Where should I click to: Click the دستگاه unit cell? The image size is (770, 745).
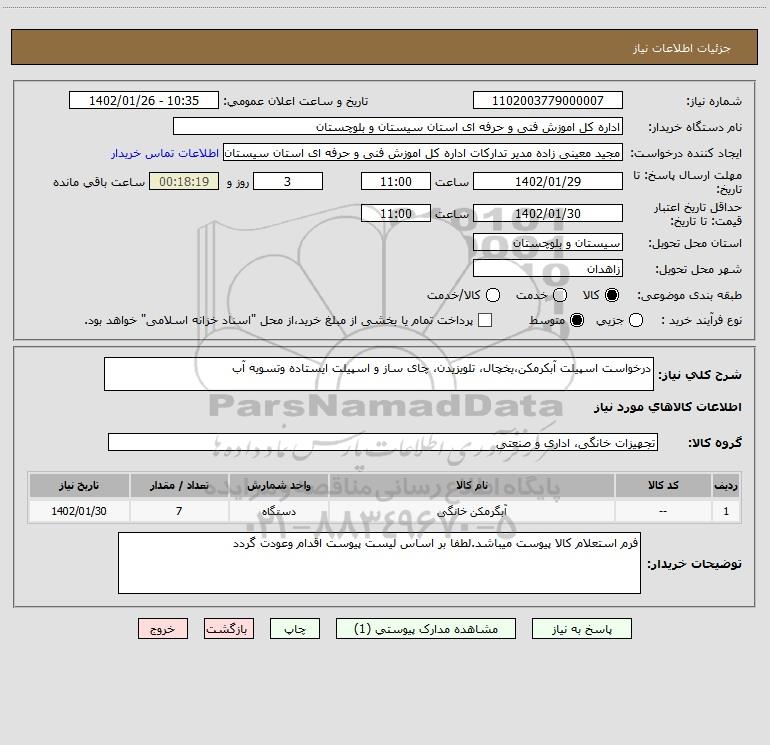(279, 511)
